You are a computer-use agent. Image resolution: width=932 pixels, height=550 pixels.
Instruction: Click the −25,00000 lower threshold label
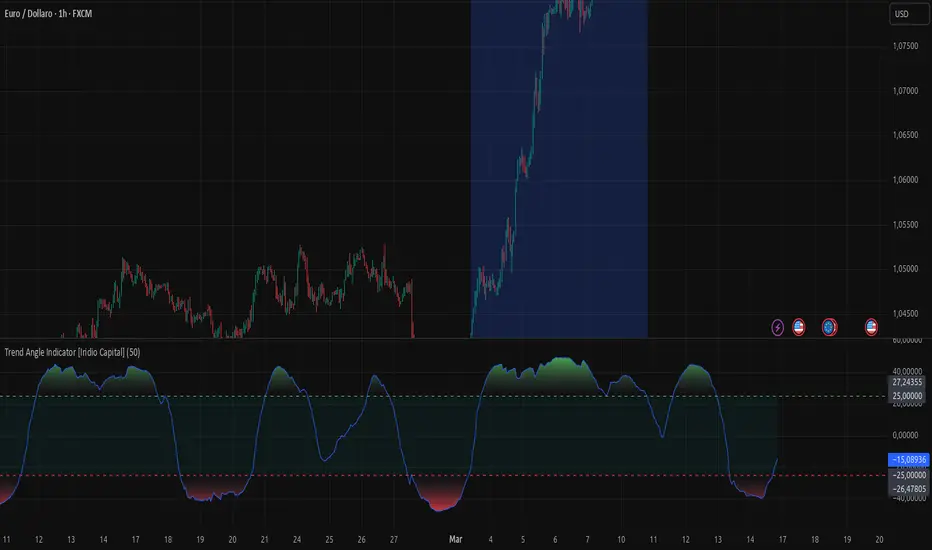click(909, 475)
